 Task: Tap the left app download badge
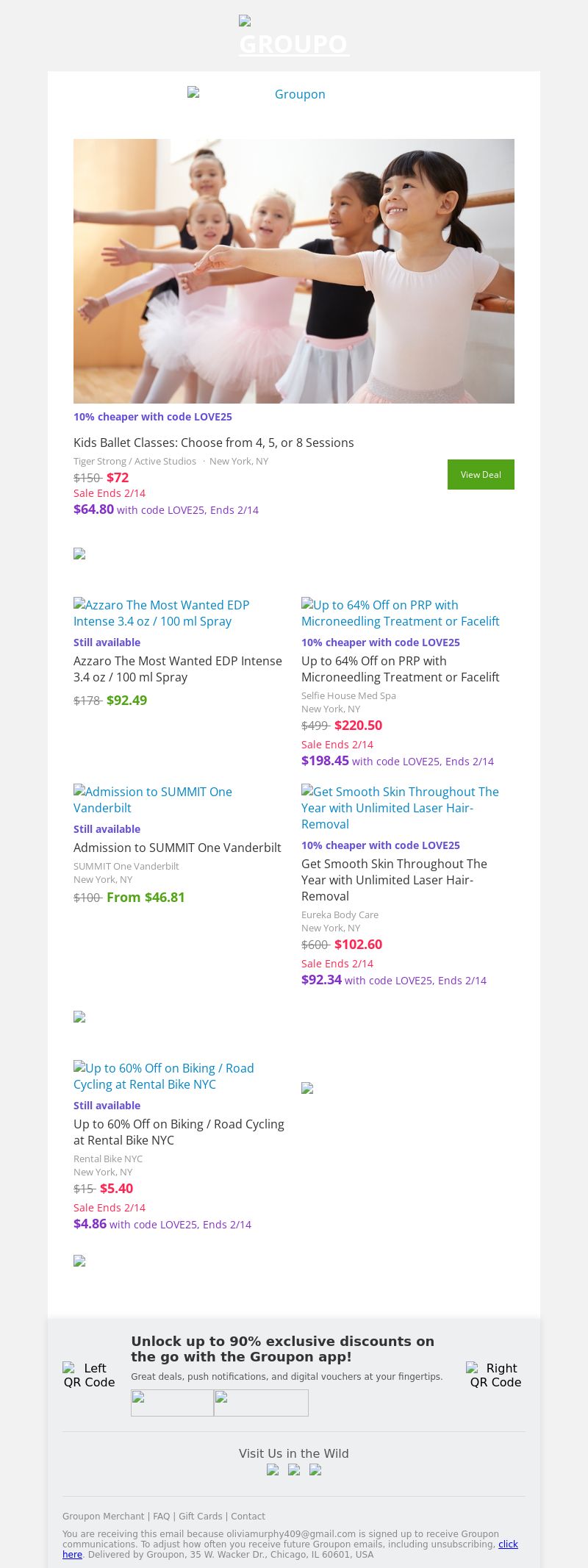click(x=172, y=1403)
